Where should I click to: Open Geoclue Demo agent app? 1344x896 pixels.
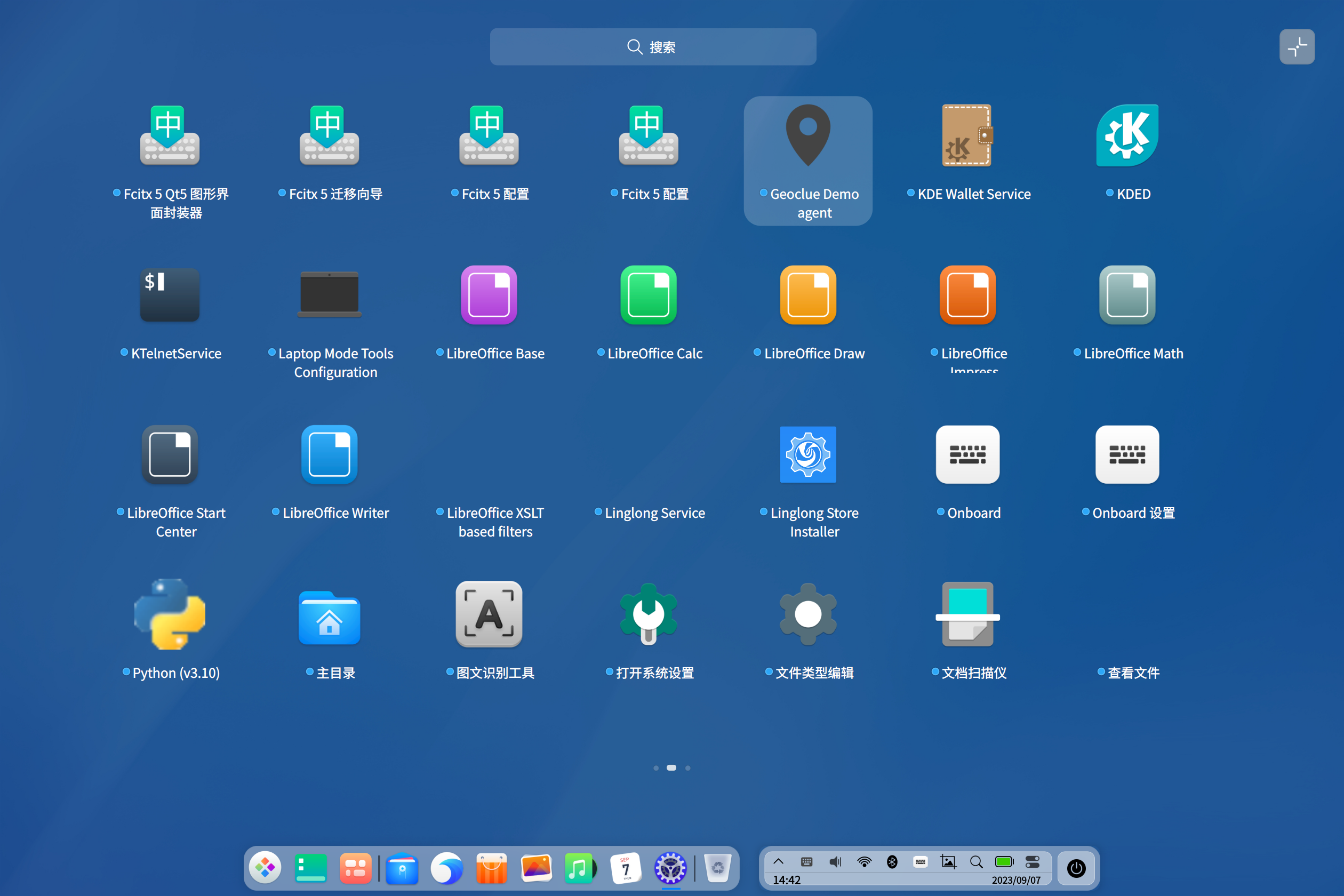(x=808, y=161)
